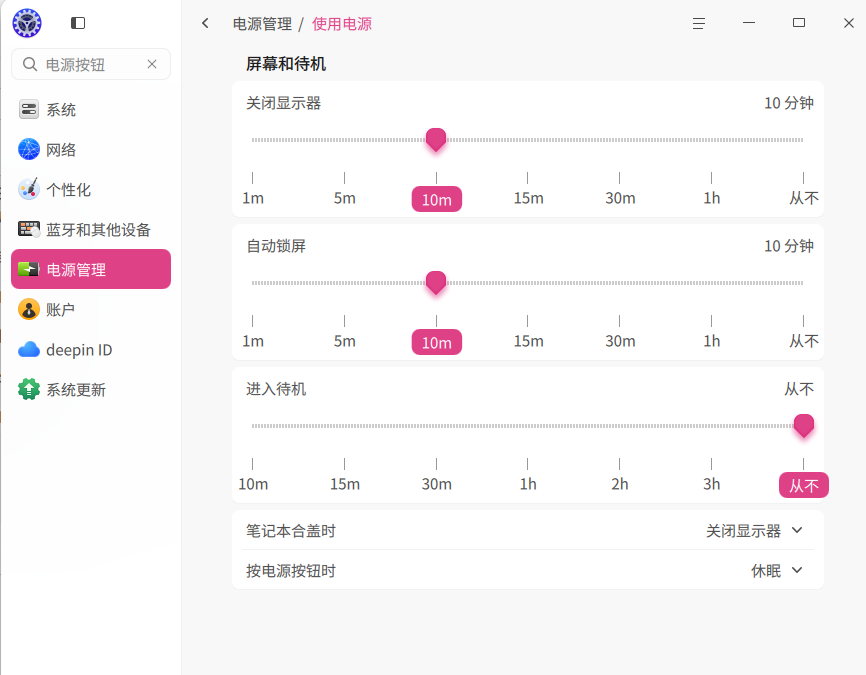Click the 个性化 paintbrush icon

click(29, 189)
